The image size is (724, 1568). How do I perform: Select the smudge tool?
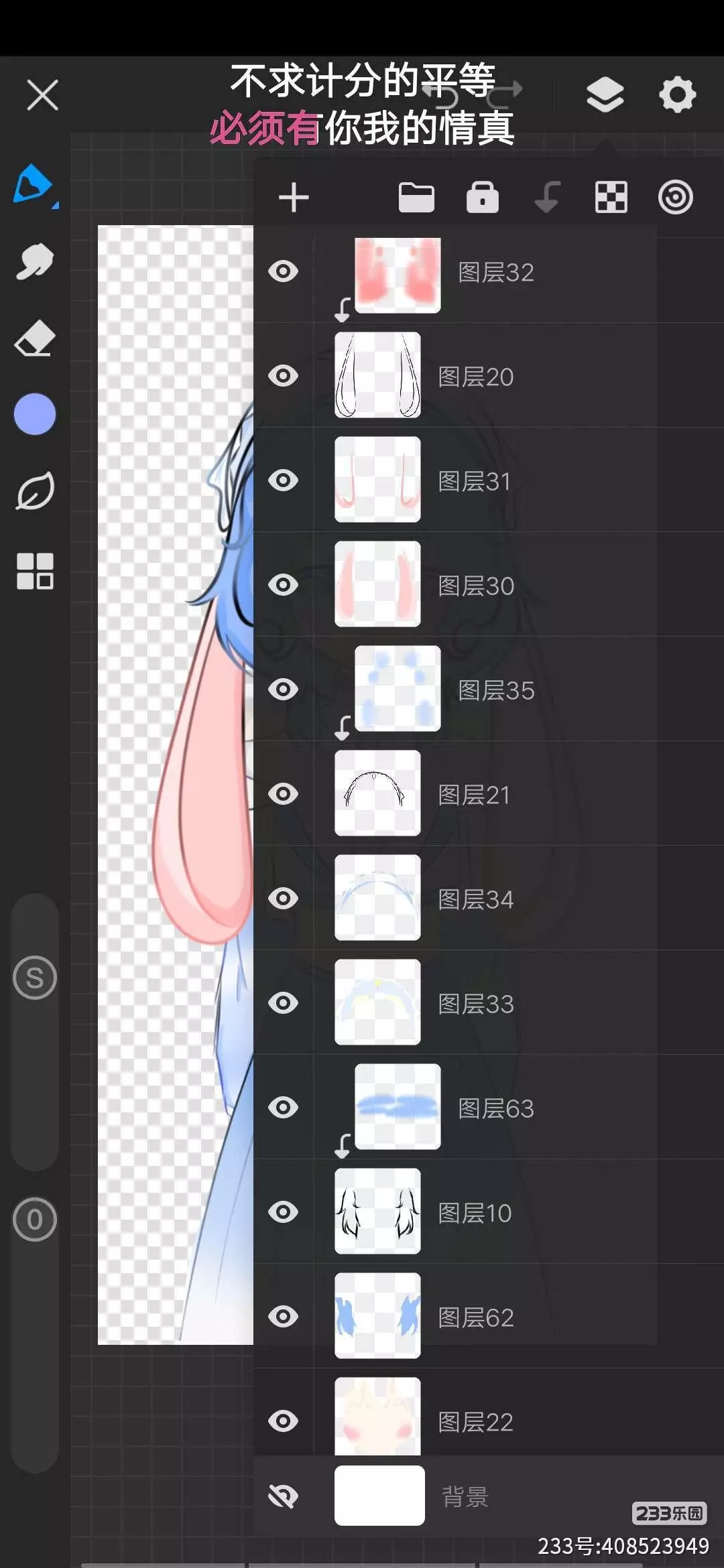(x=35, y=261)
